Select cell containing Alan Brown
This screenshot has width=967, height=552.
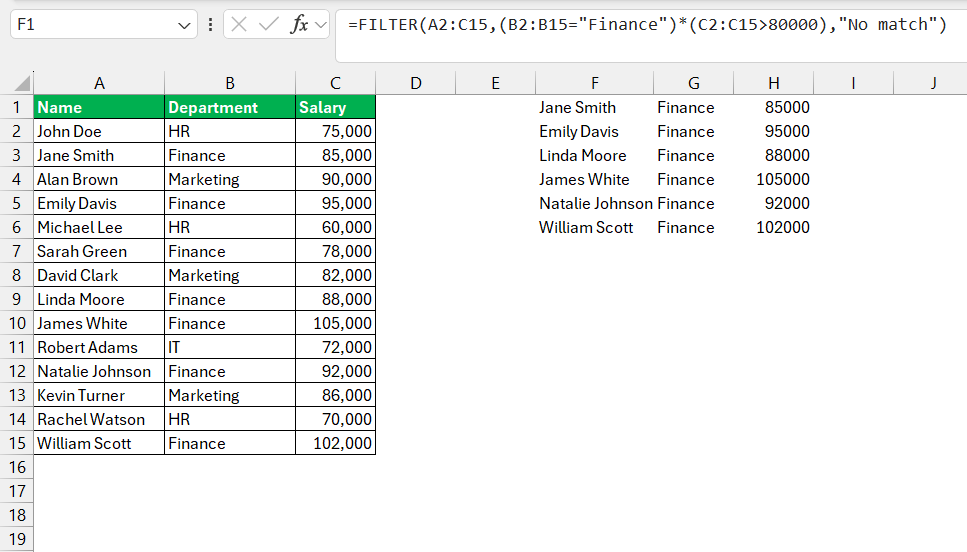tap(99, 179)
